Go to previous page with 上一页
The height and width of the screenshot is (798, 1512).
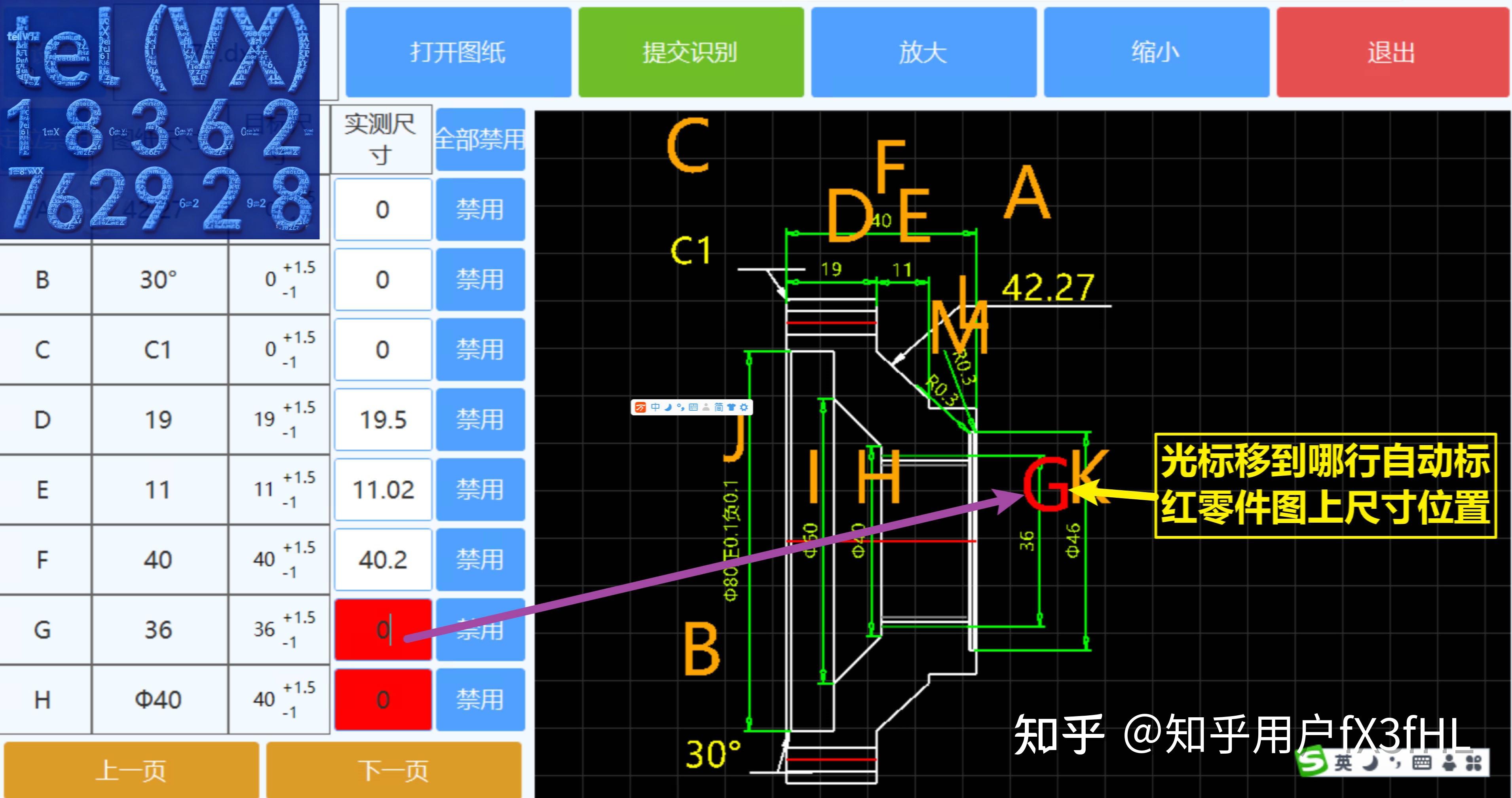(x=131, y=770)
